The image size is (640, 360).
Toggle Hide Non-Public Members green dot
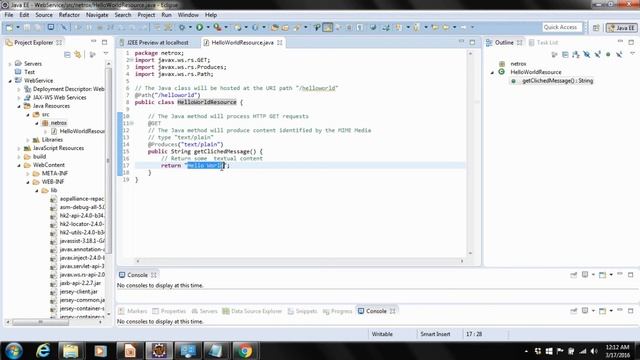608,54
